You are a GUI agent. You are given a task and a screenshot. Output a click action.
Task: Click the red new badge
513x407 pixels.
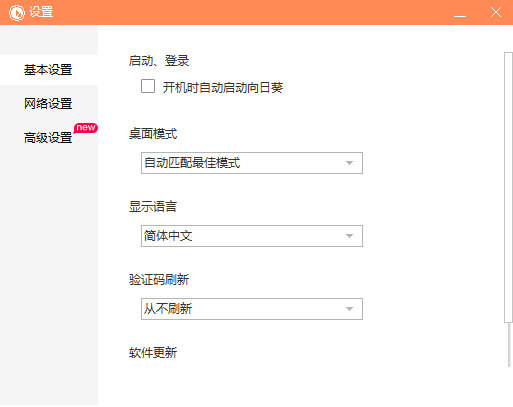click(x=86, y=128)
